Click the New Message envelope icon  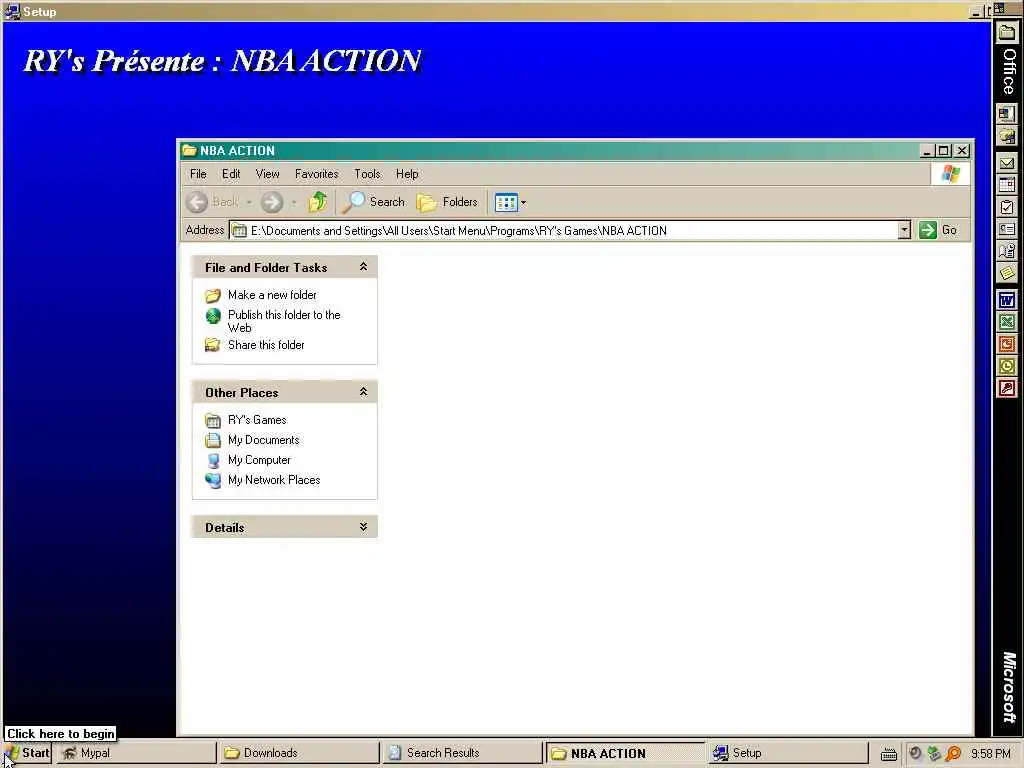(1007, 163)
